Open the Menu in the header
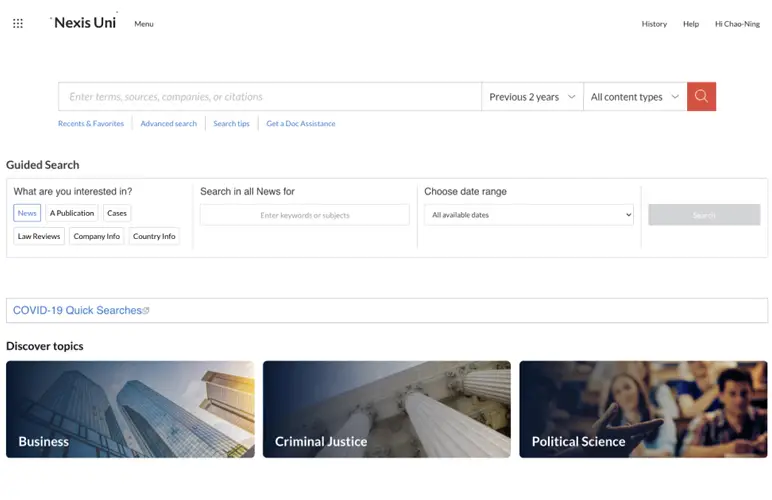 point(144,24)
